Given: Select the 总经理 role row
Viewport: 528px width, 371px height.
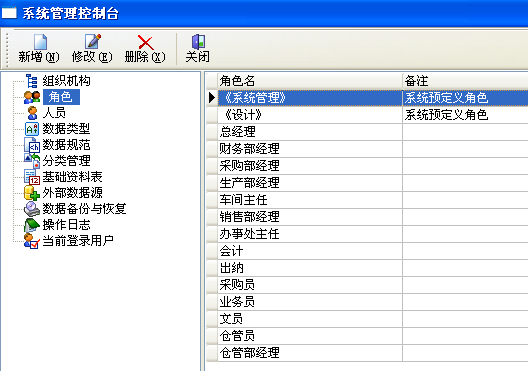Looking at the screenshot, I should coord(367,132).
